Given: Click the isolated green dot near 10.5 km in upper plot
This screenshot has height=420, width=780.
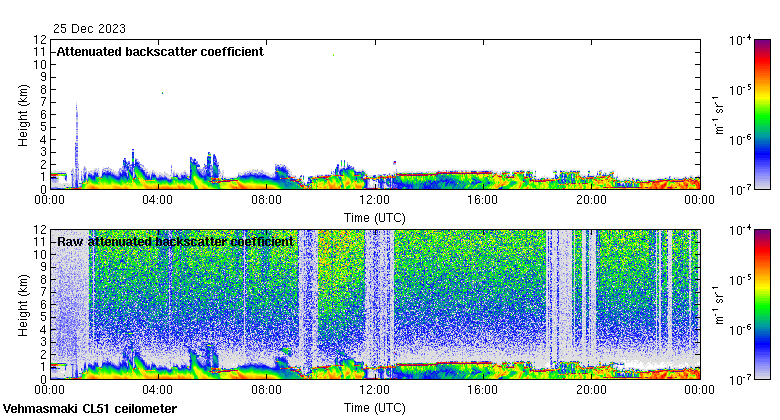Looking at the screenshot, I should tap(333, 55).
